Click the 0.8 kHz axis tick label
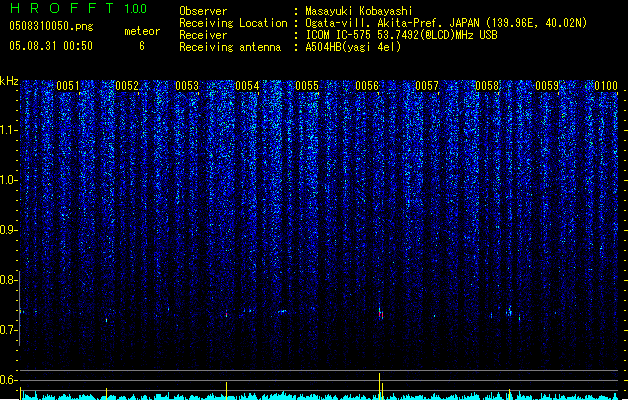 (9, 280)
